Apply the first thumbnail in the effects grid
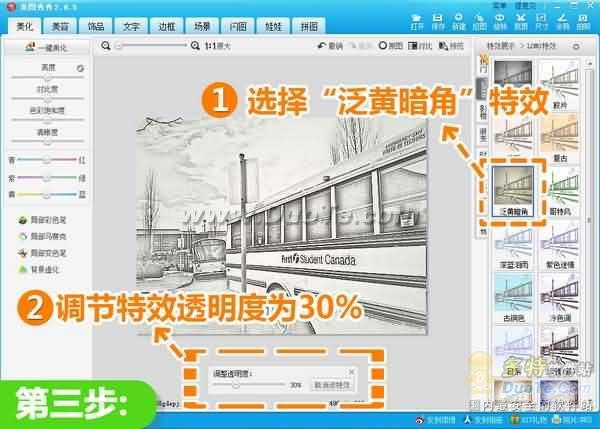 tap(513, 73)
